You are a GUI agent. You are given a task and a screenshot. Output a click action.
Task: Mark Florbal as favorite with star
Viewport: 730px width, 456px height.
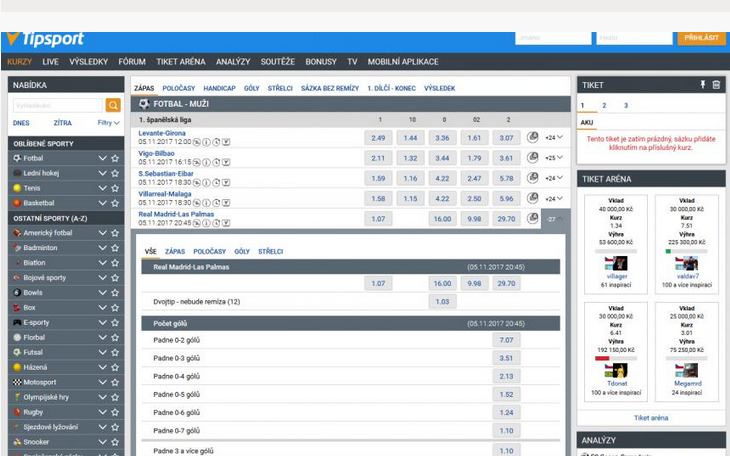point(115,337)
